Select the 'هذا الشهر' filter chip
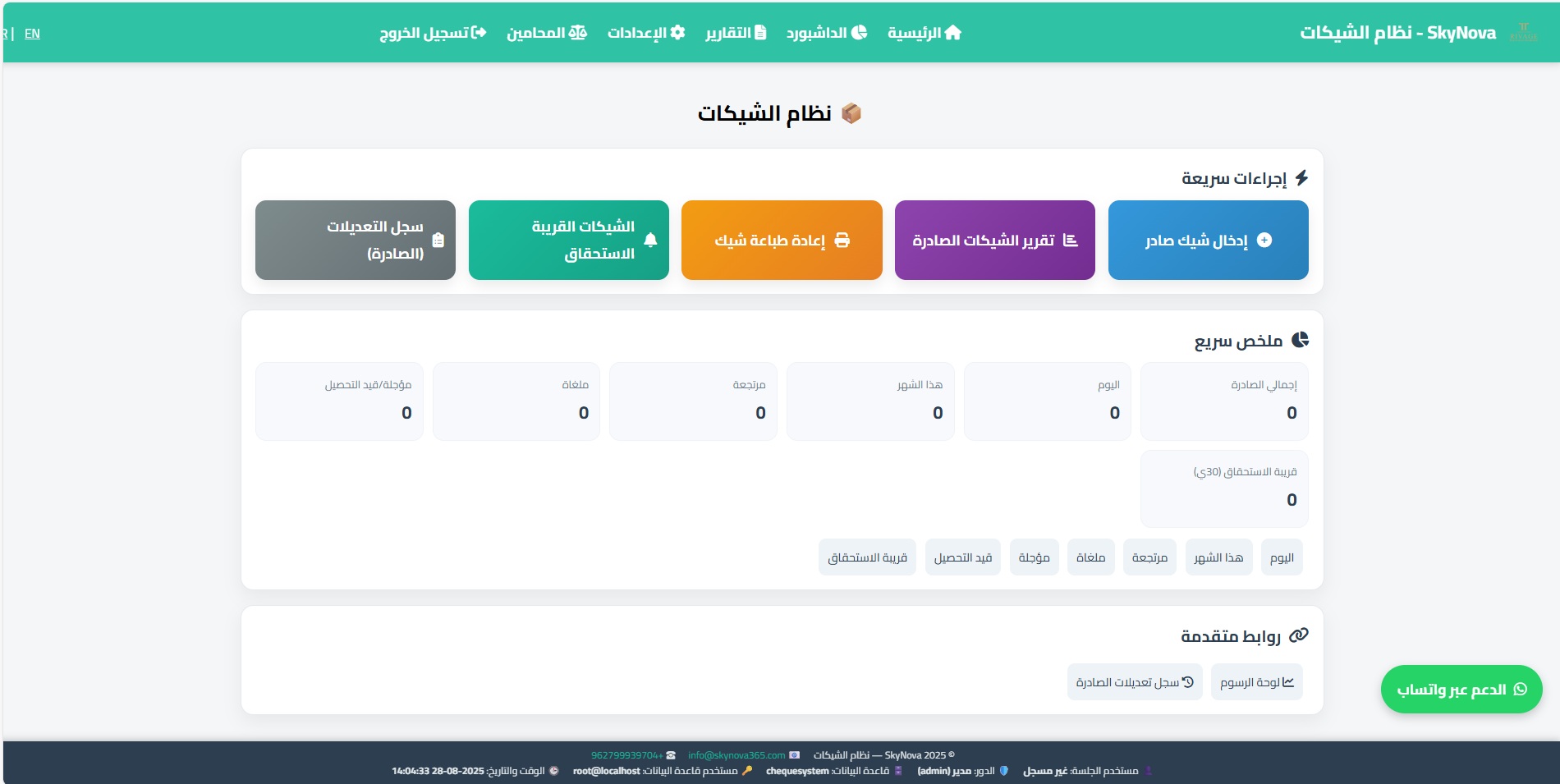Screen dimensions: 1560x784 click(x=1218, y=558)
